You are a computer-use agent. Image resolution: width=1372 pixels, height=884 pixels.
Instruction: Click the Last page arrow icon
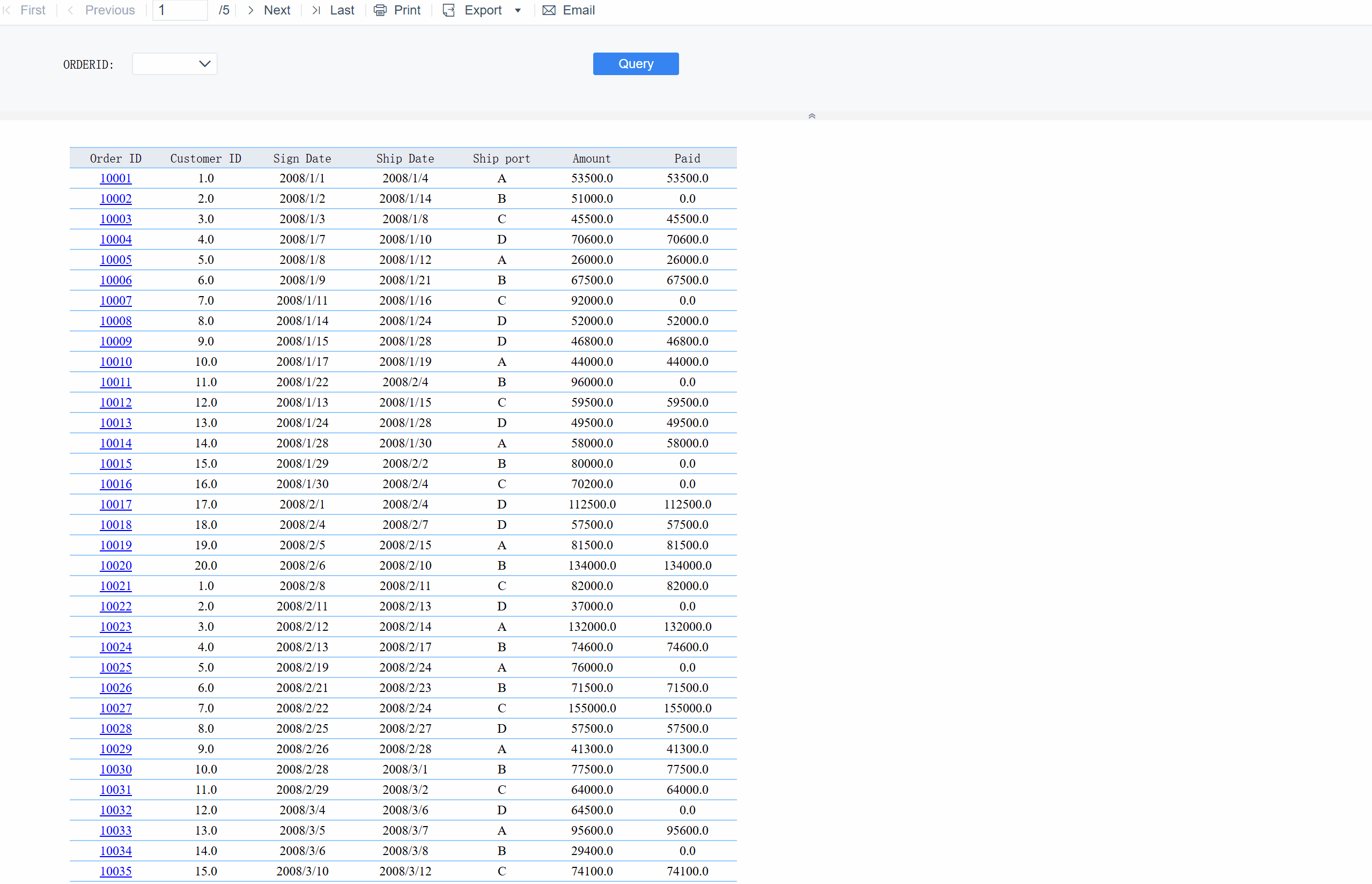315,10
